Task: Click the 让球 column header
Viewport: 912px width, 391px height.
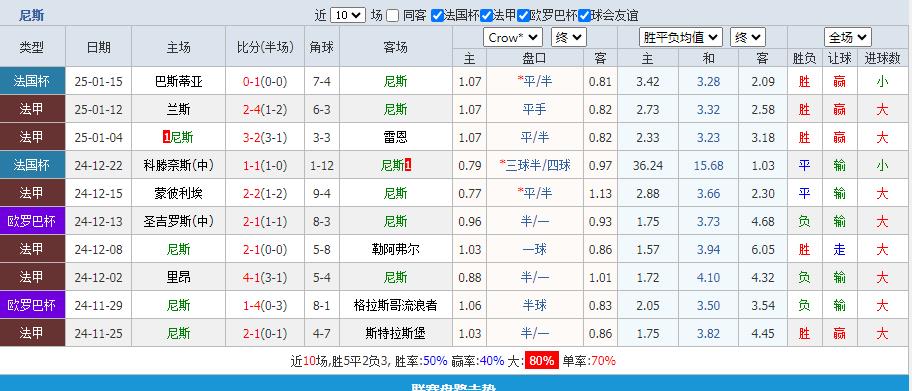Action: 839,58
